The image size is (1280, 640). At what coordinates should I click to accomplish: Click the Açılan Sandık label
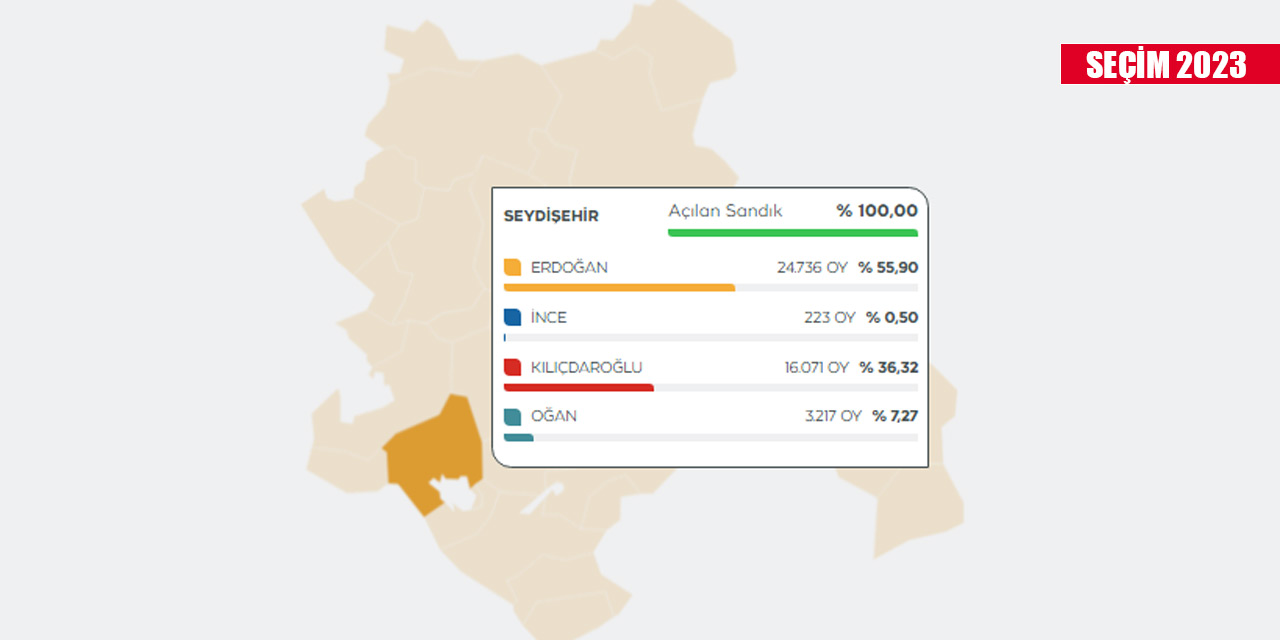(725, 211)
